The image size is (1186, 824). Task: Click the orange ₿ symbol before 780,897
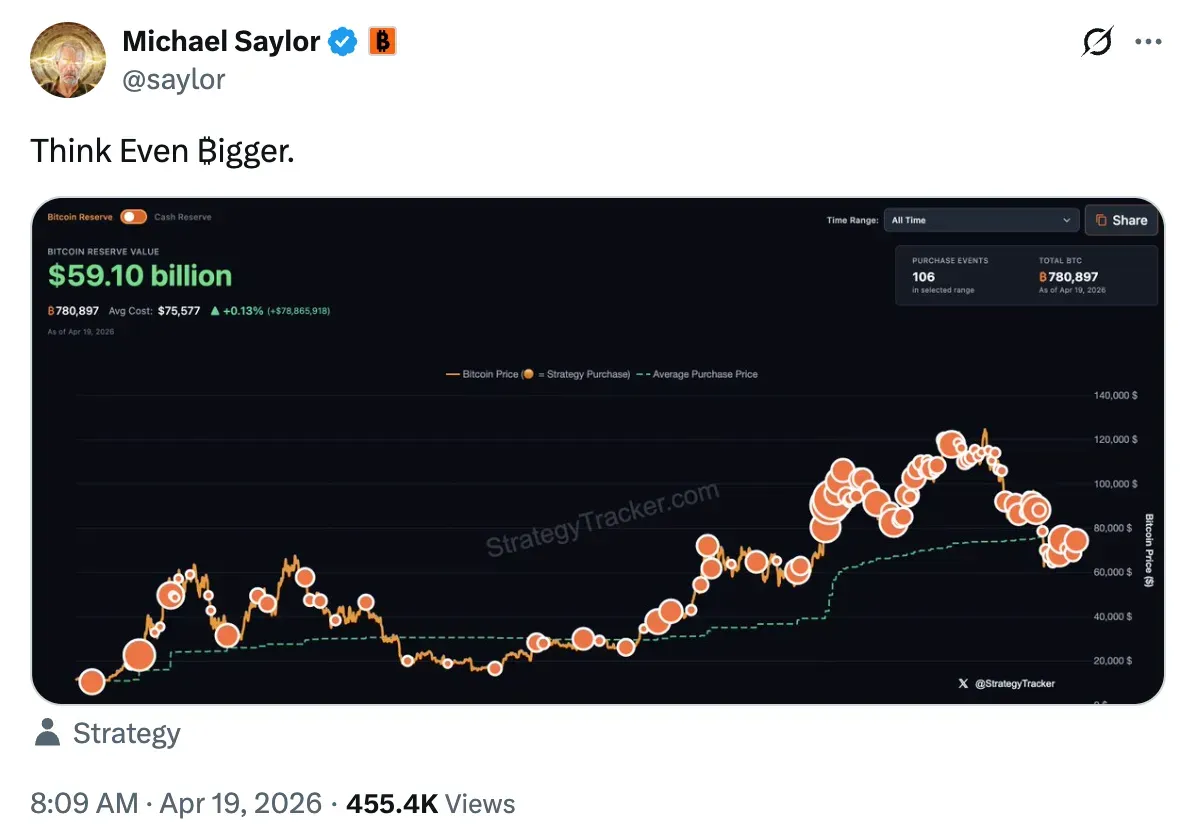click(x=51, y=311)
